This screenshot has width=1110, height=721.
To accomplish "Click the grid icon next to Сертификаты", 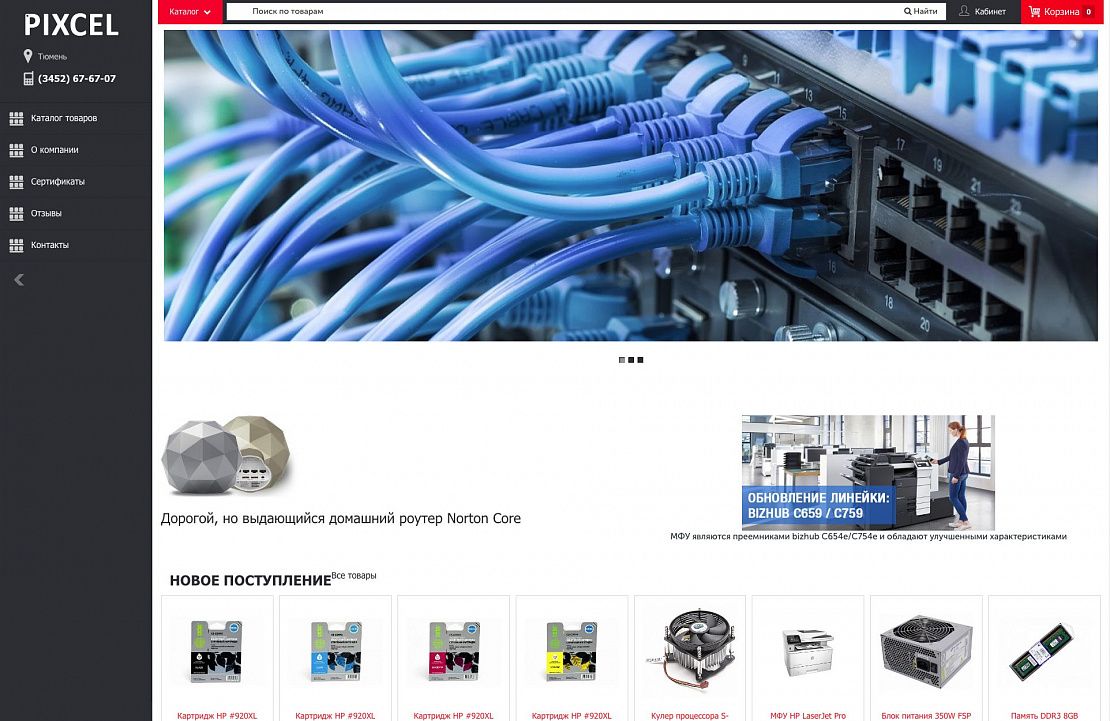I will (x=16, y=182).
